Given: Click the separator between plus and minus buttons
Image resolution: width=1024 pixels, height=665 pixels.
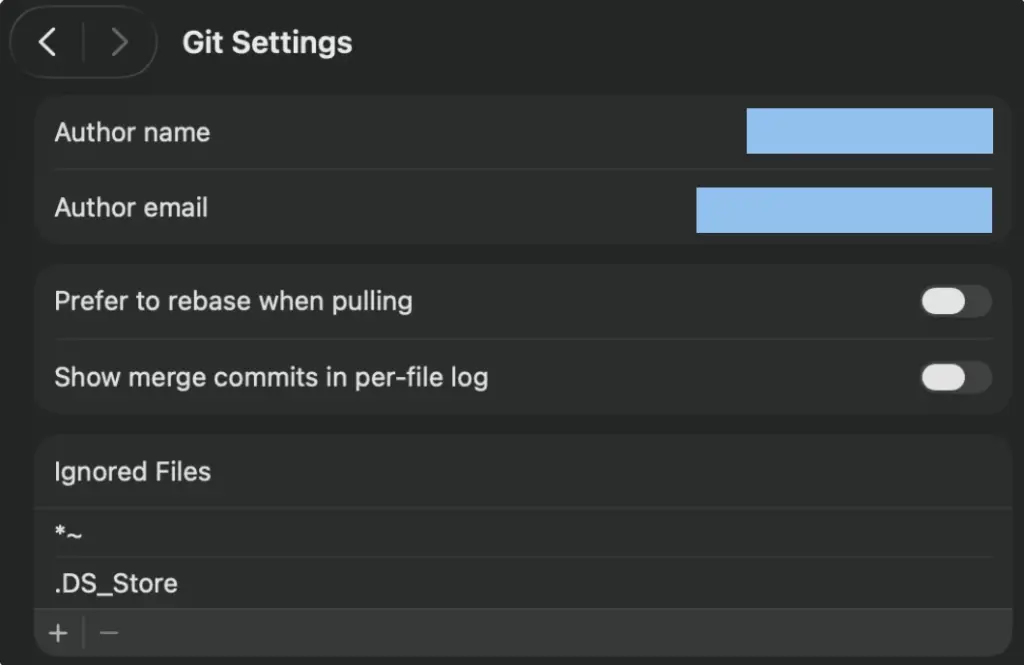Looking at the screenshot, I should point(84,633).
